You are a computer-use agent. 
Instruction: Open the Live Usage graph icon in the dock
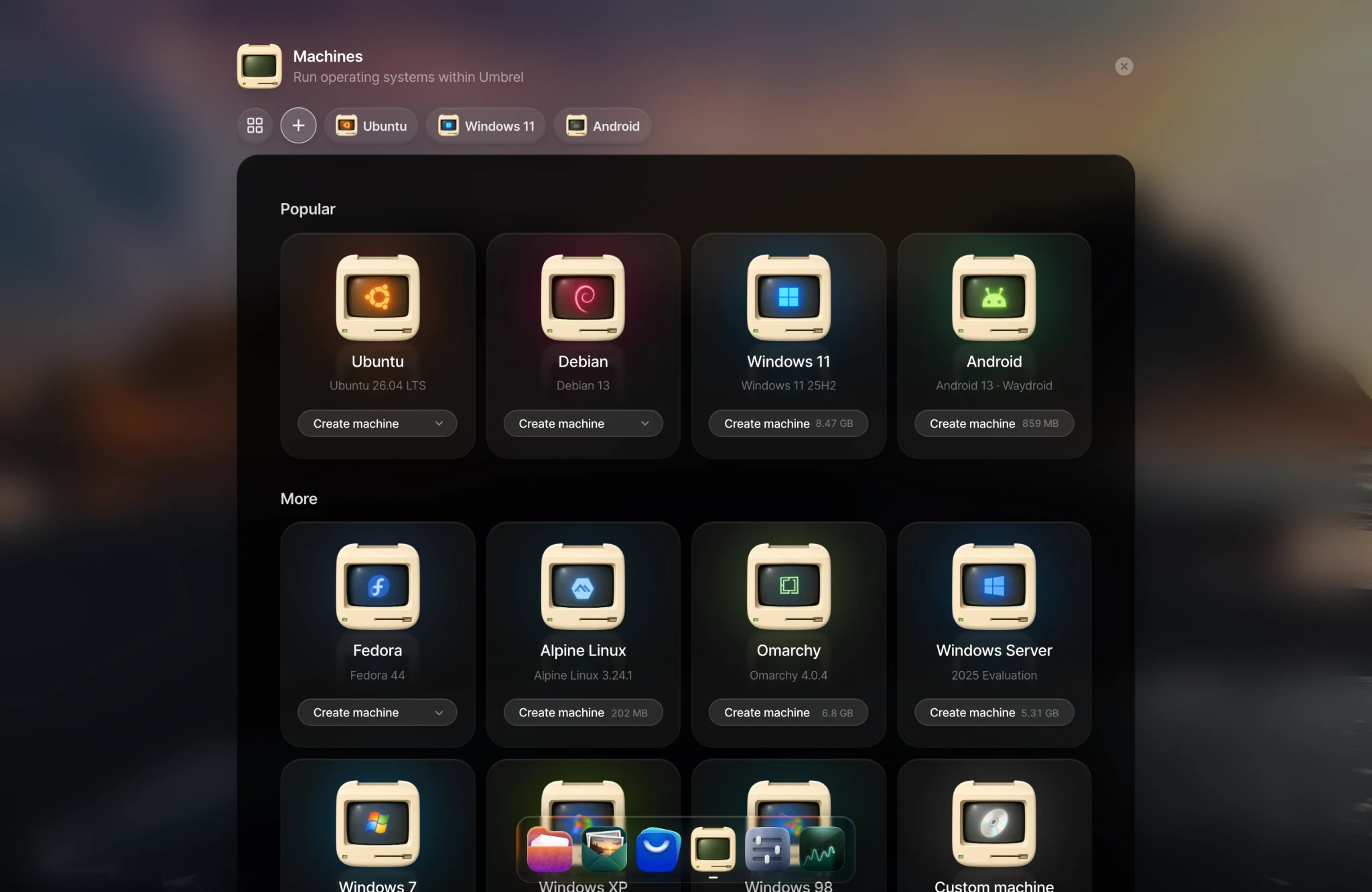[822, 849]
